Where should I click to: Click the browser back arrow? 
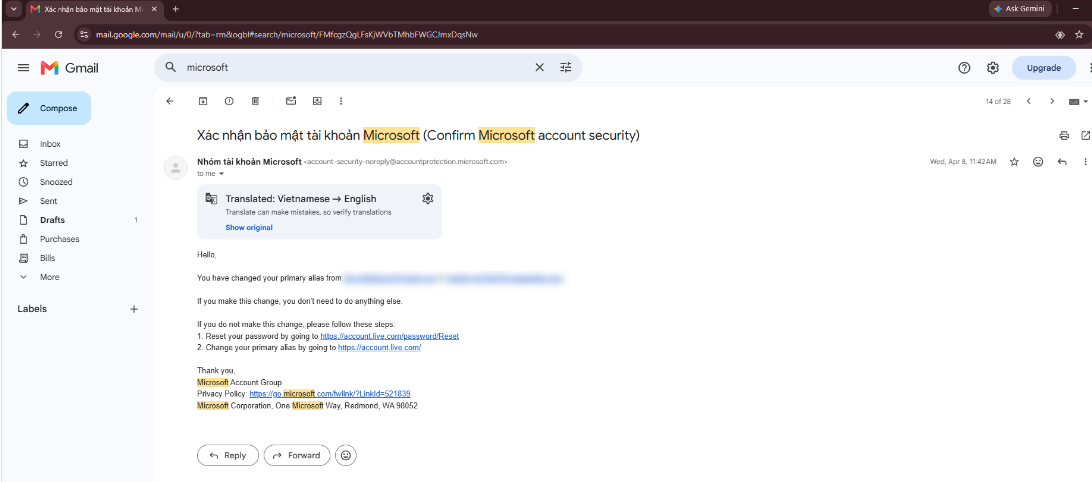coord(15,34)
